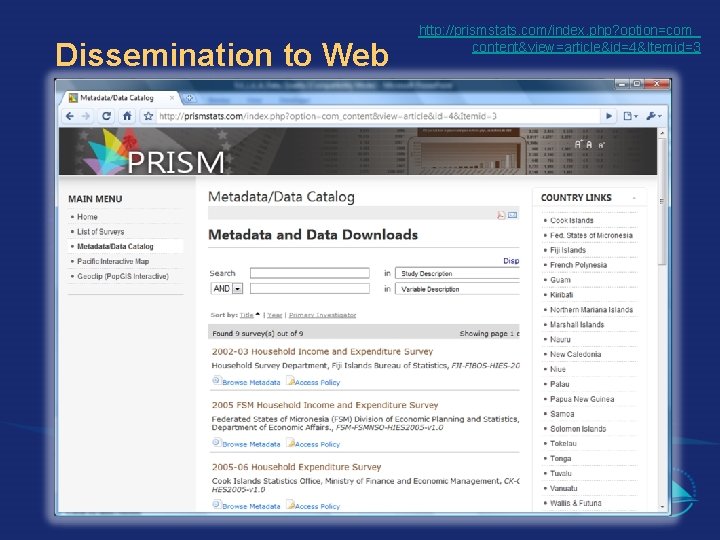720x540 pixels.
Task: Click Browse Metadata icon for 2005-06 survey
Action: pos(217,505)
